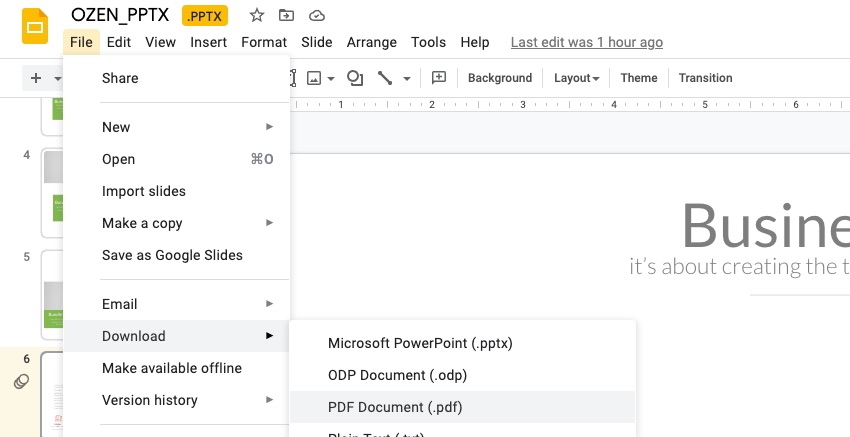Image resolution: width=850 pixels, height=437 pixels.
Task: Click the OZEN_PPTX document title
Action: pos(120,15)
